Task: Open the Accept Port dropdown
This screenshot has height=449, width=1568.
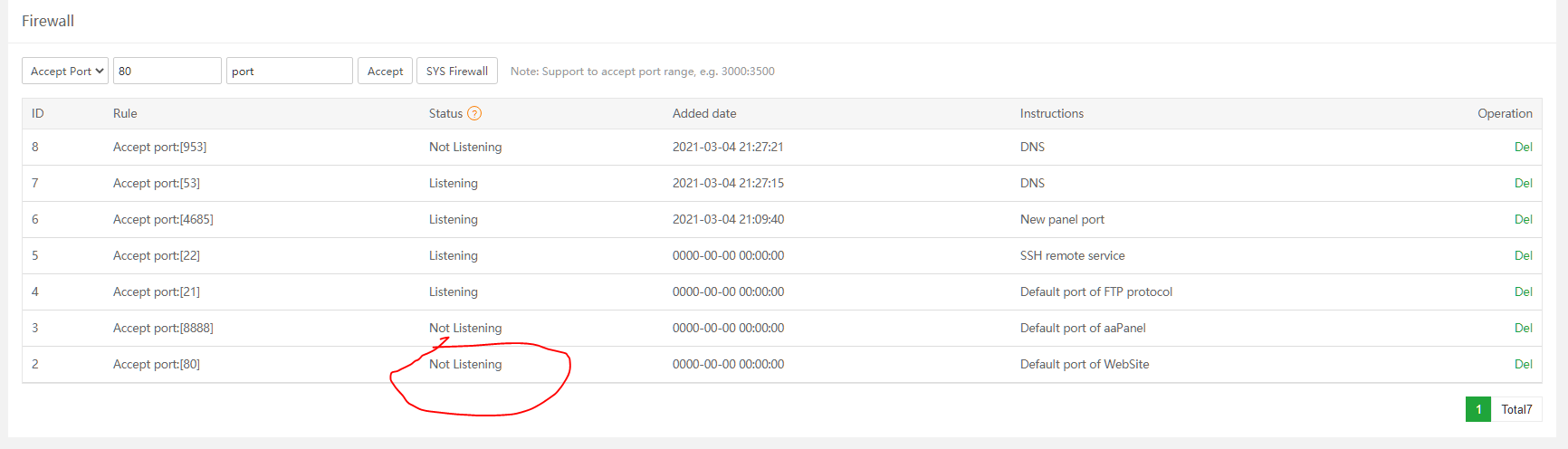Action: 65,71
